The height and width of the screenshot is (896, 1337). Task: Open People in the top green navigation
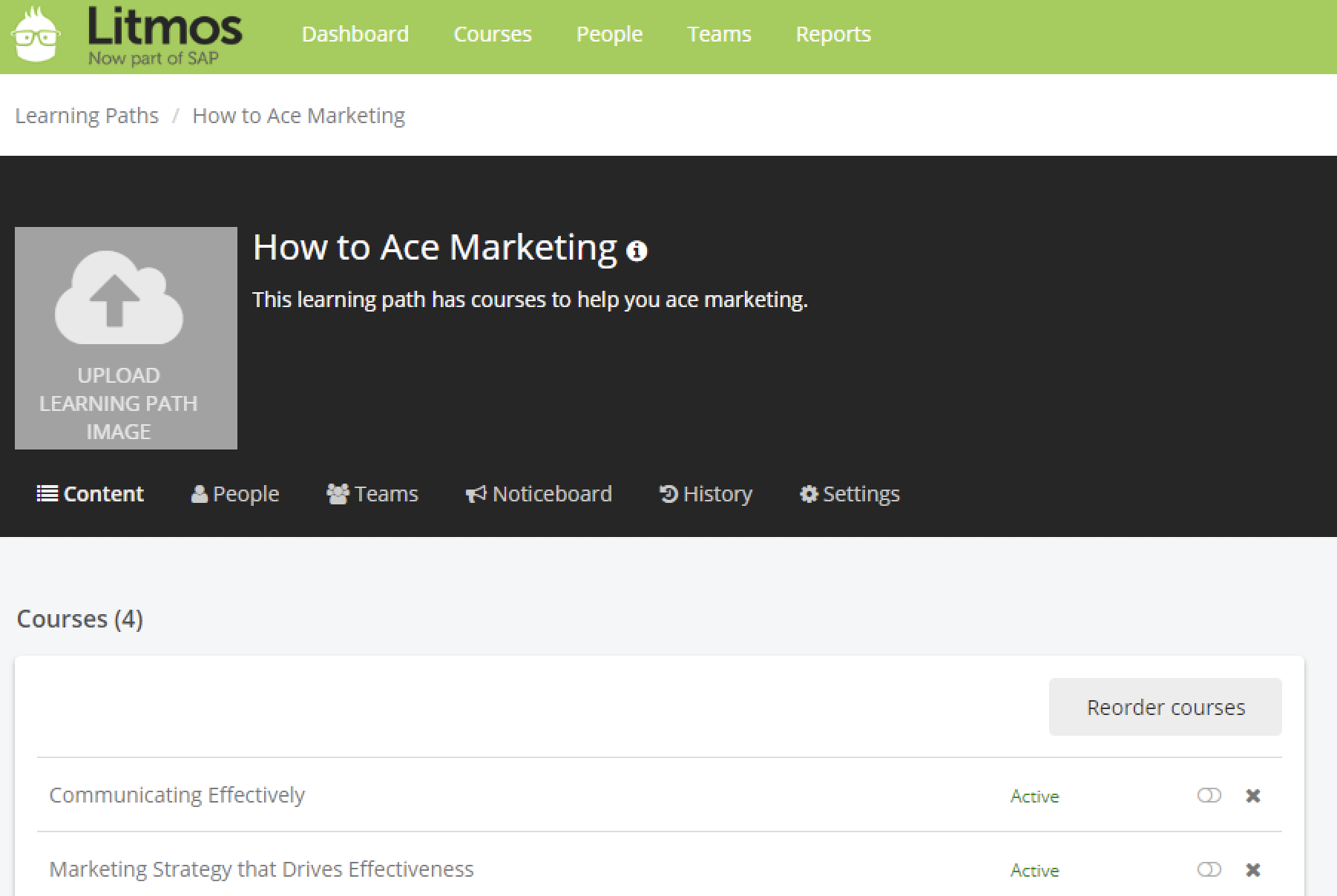[609, 34]
